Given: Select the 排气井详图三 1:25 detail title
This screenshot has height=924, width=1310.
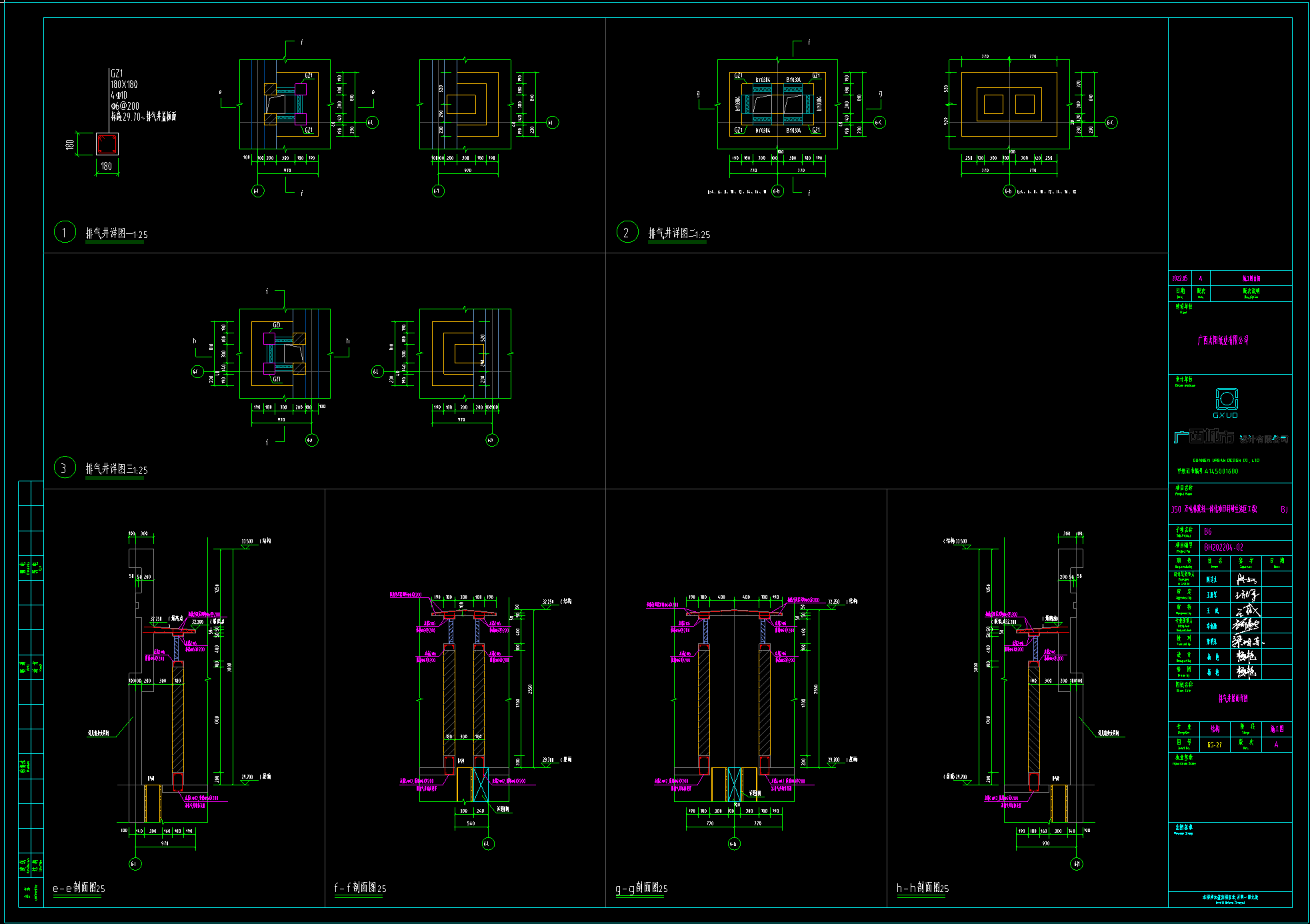Looking at the screenshot, I should (x=117, y=469).
